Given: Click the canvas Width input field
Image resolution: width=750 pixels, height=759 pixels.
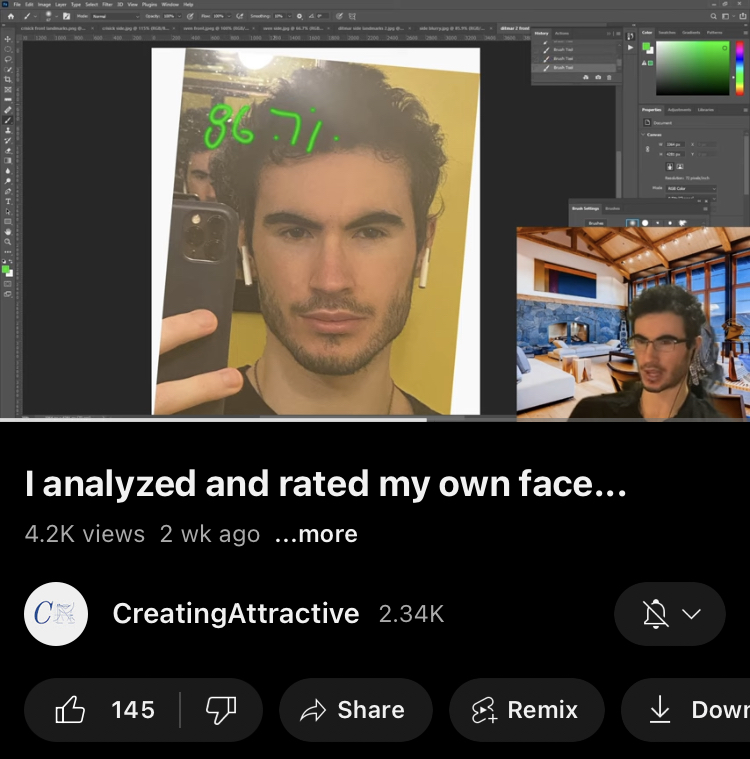Looking at the screenshot, I should pyautogui.click(x=675, y=144).
